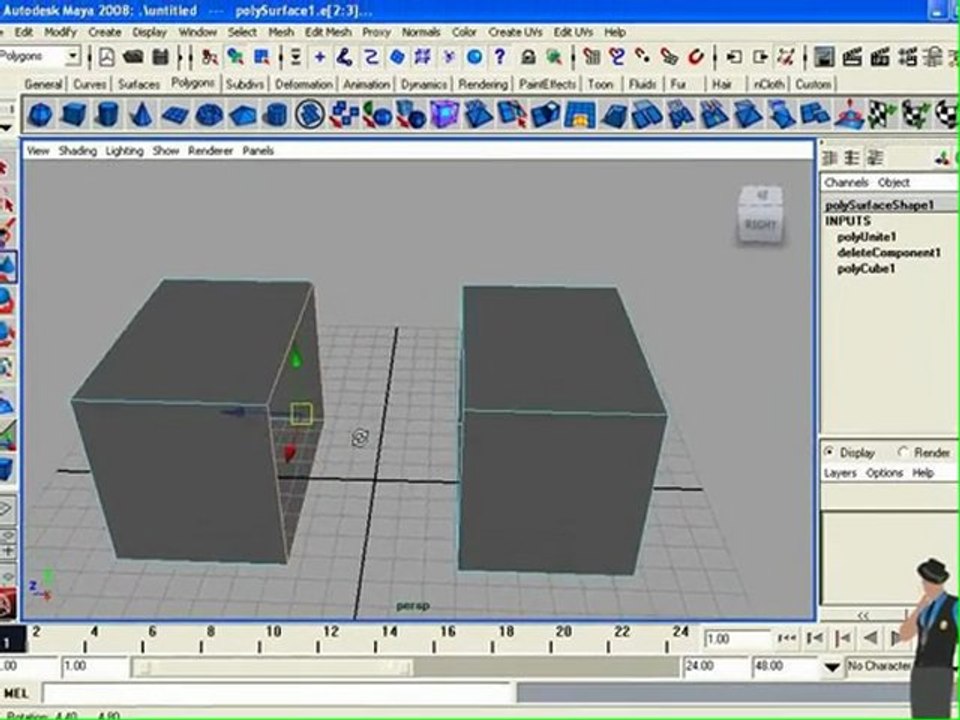Toggle make live sphere icon
The image size is (960, 720).
click(474, 57)
